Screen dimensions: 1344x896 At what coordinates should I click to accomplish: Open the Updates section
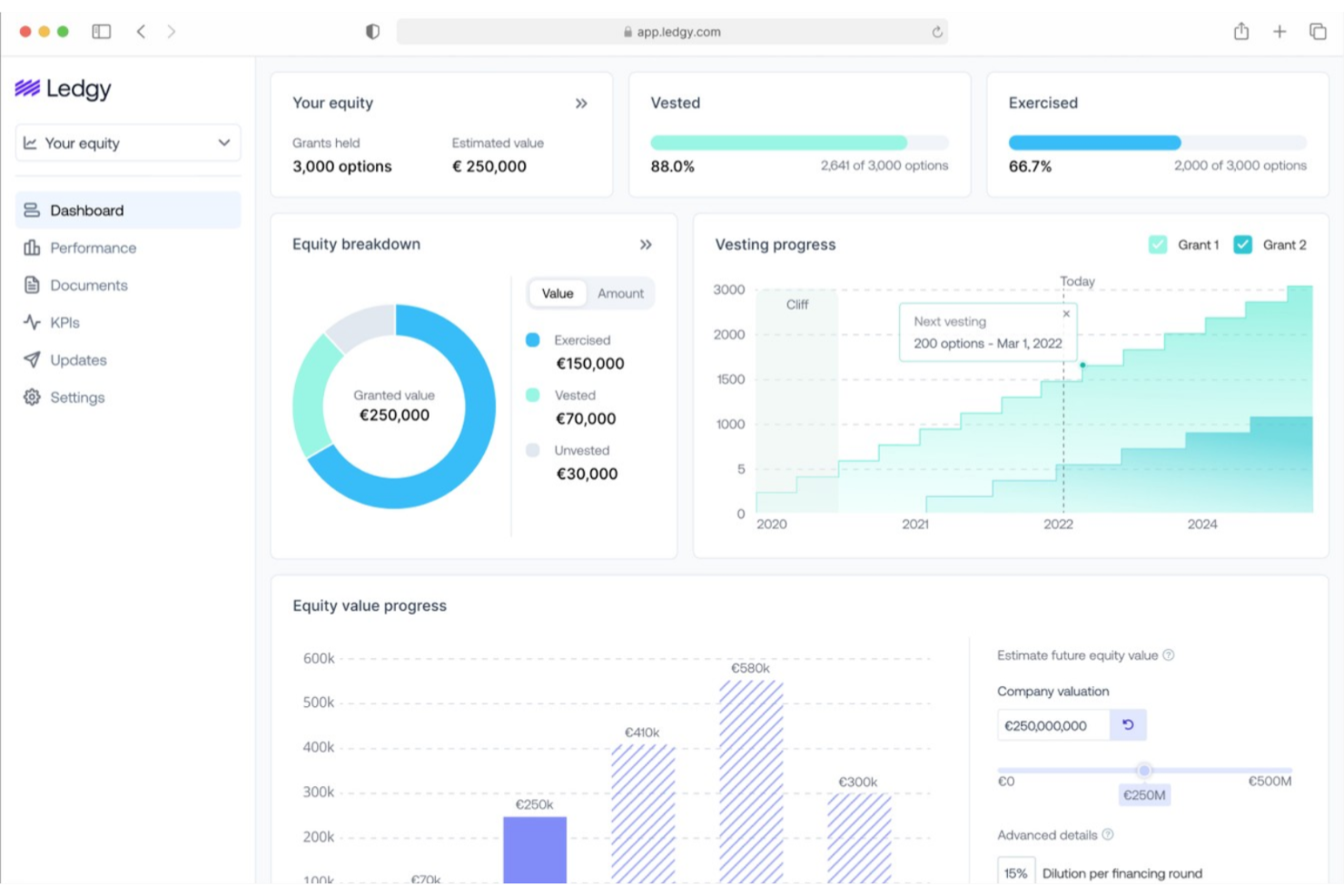77,359
